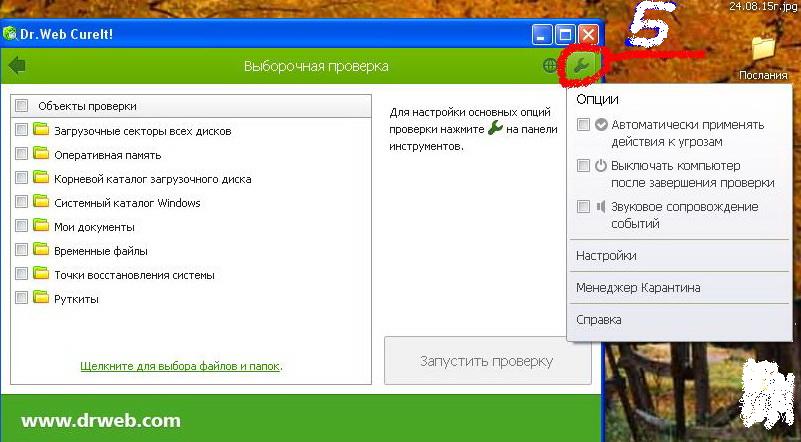The width and height of the screenshot is (801, 442).
Task: Click folder icon beside Системный каталог Windows
Action: 41,201
